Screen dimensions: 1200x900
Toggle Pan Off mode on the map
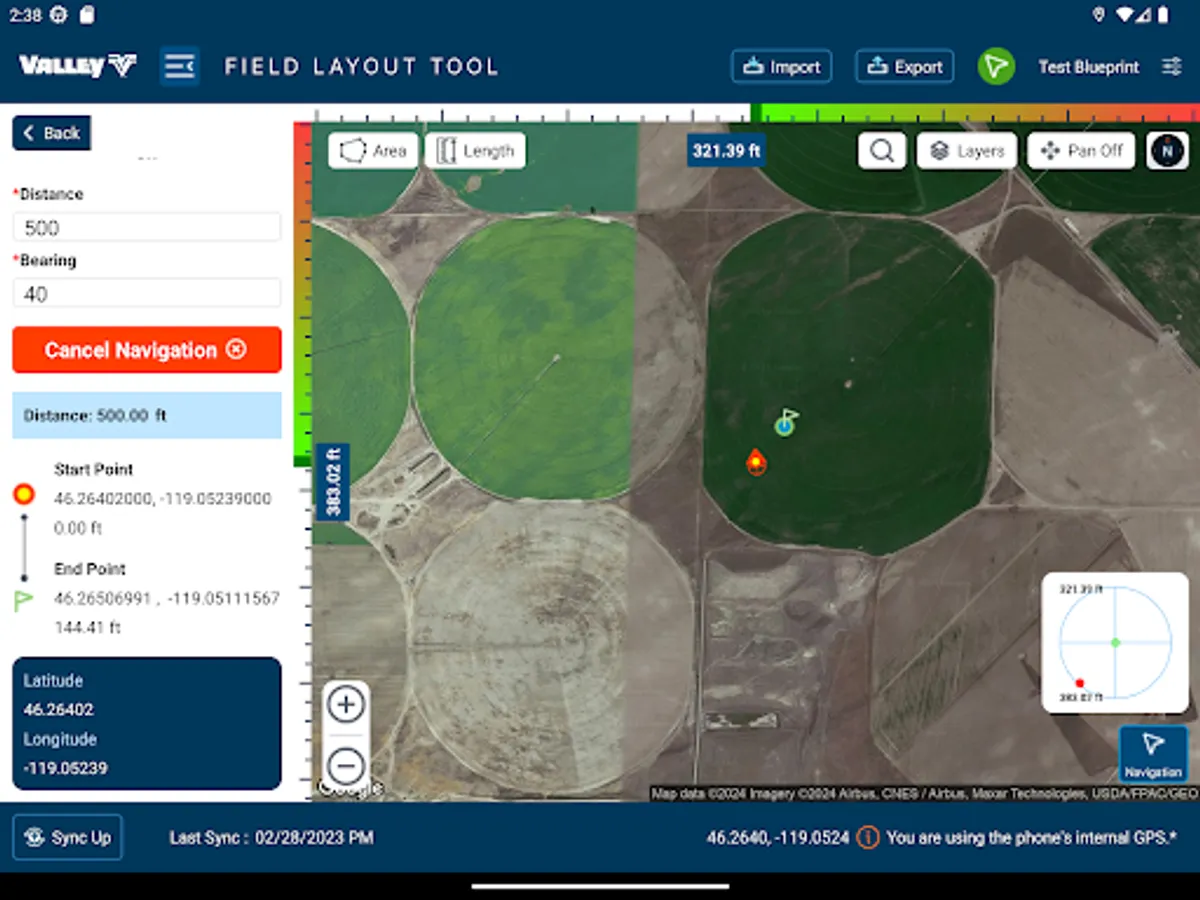1081,151
